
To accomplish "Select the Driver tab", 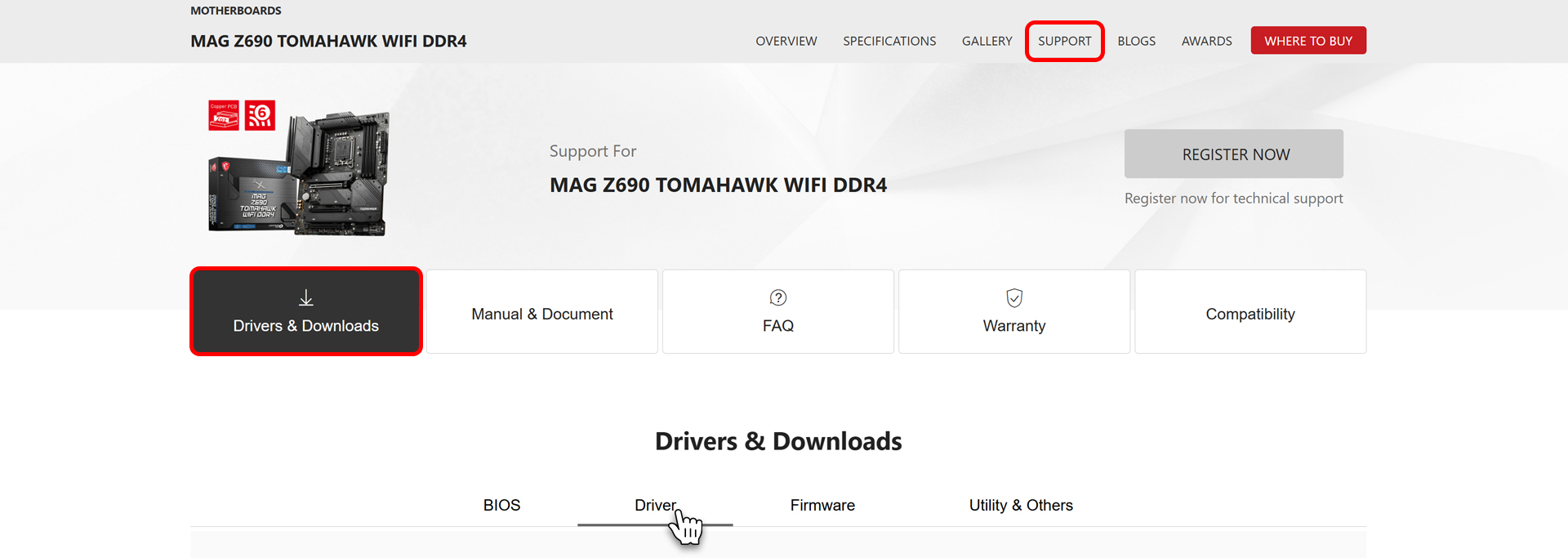I will pyautogui.click(x=655, y=506).
